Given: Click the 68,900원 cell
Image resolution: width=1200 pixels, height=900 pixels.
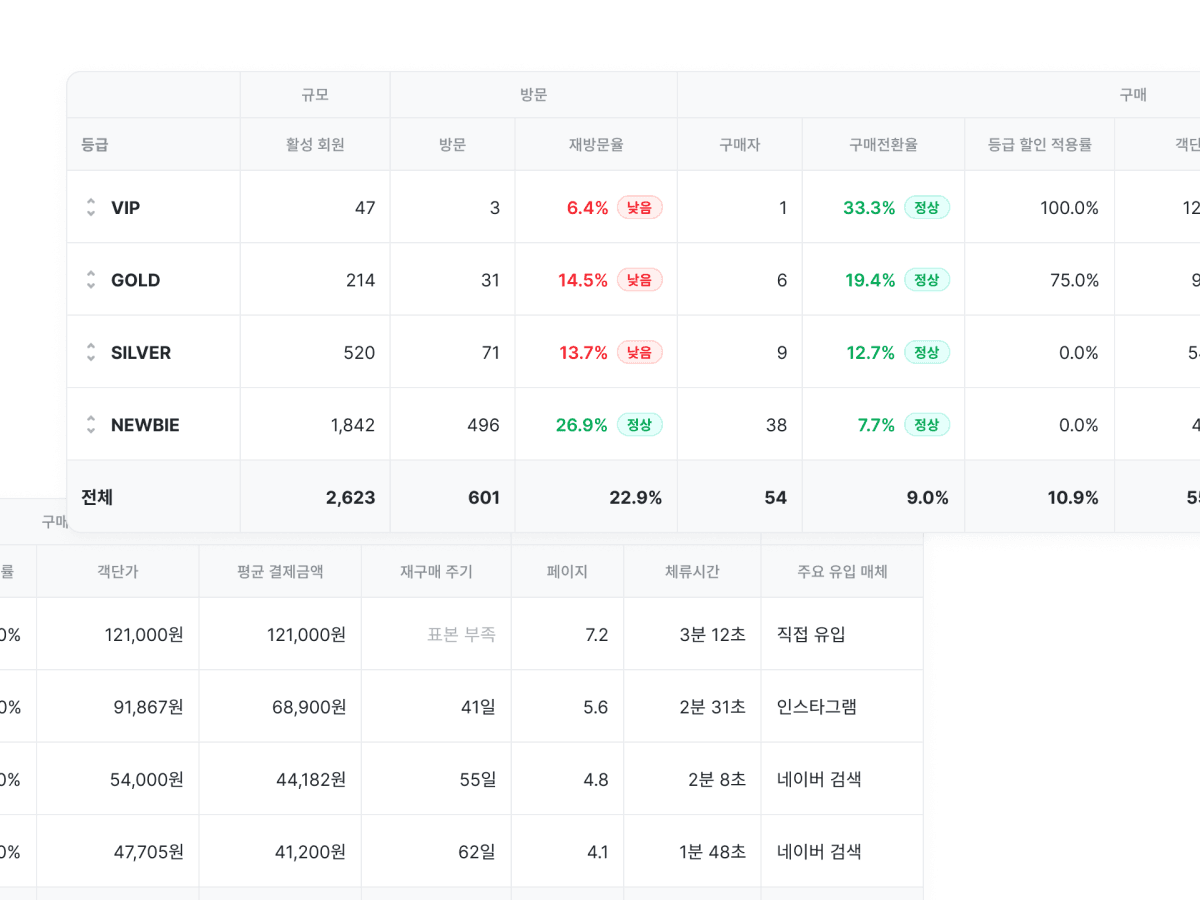Looking at the screenshot, I should [309, 707].
